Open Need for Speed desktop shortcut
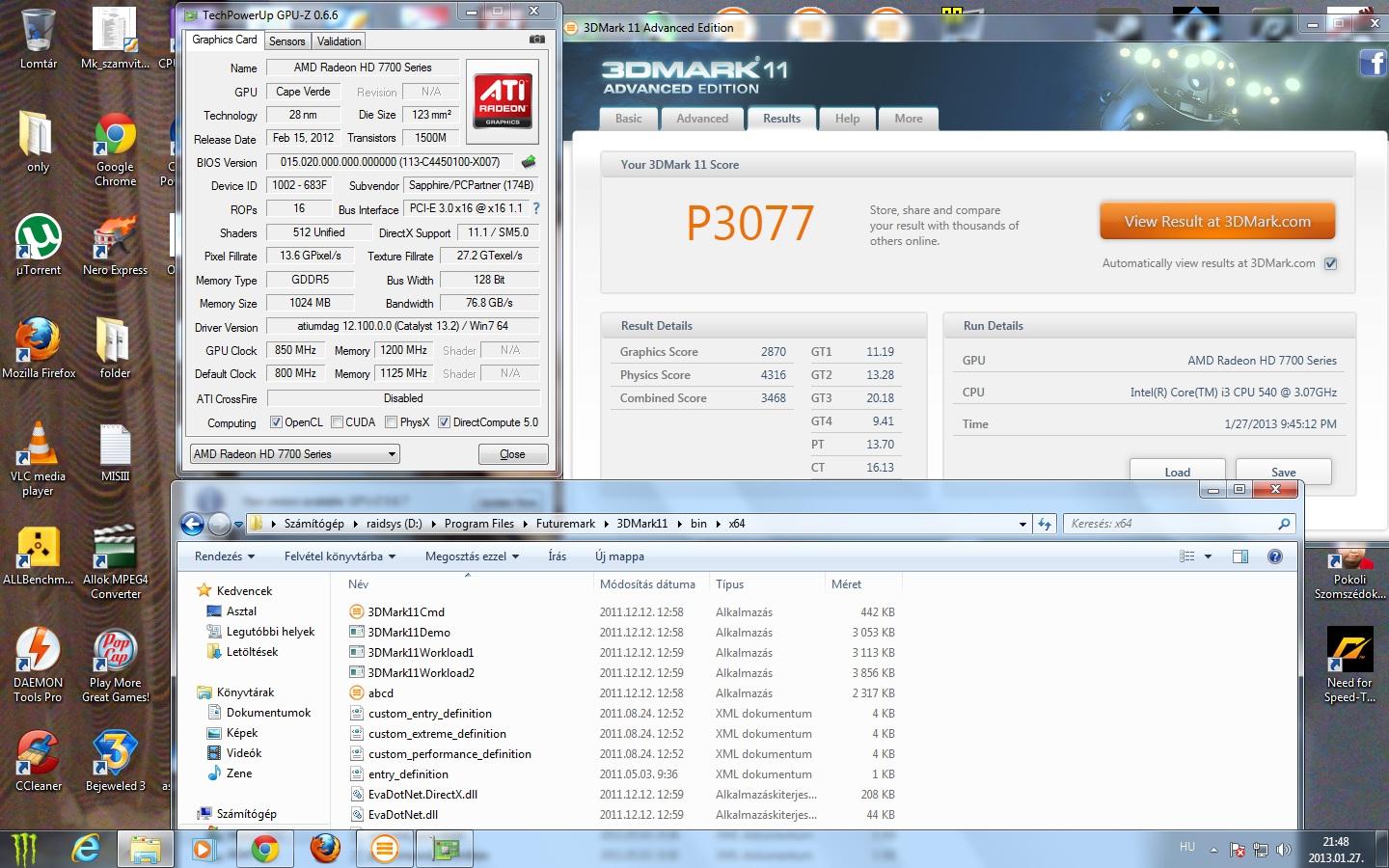 (1349, 665)
